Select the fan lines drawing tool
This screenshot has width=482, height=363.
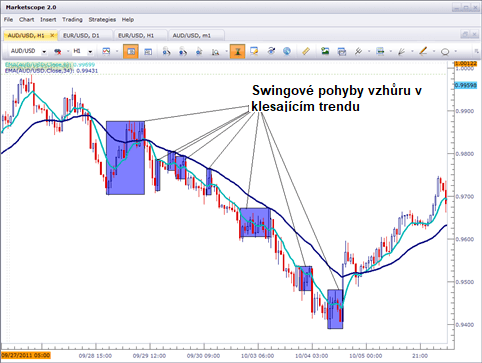[x=402, y=51]
